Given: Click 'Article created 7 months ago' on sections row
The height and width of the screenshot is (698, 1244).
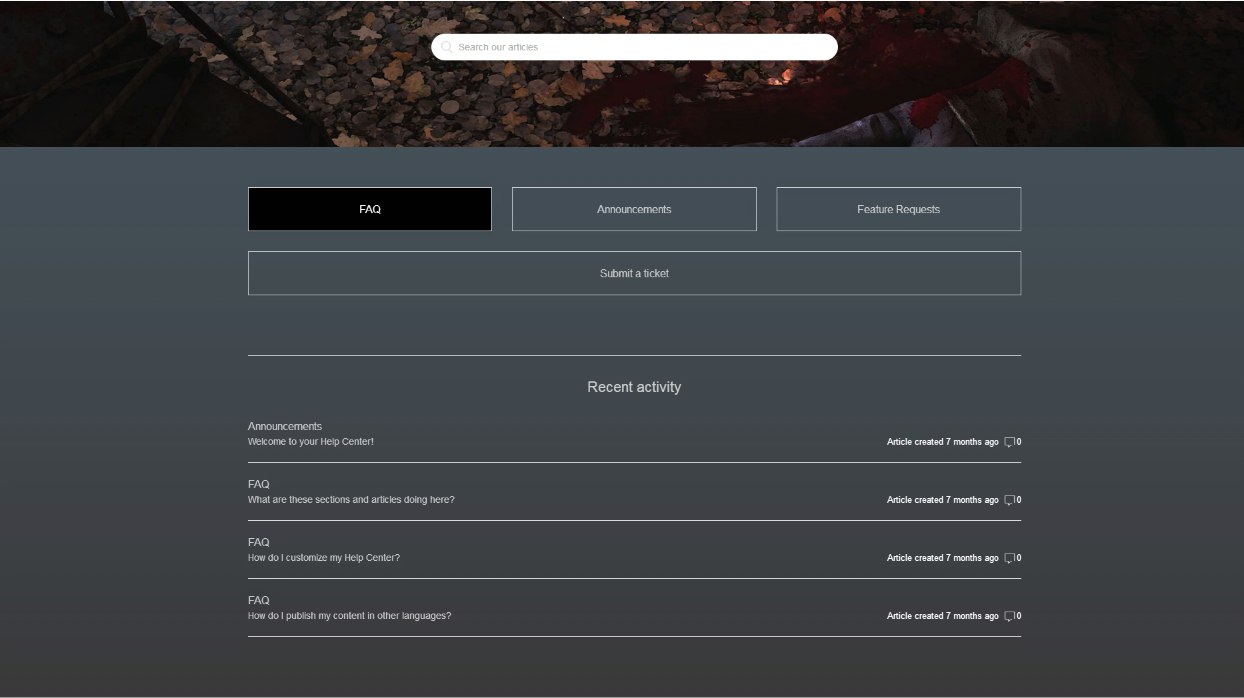Looking at the screenshot, I should click(x=942, y=499).
